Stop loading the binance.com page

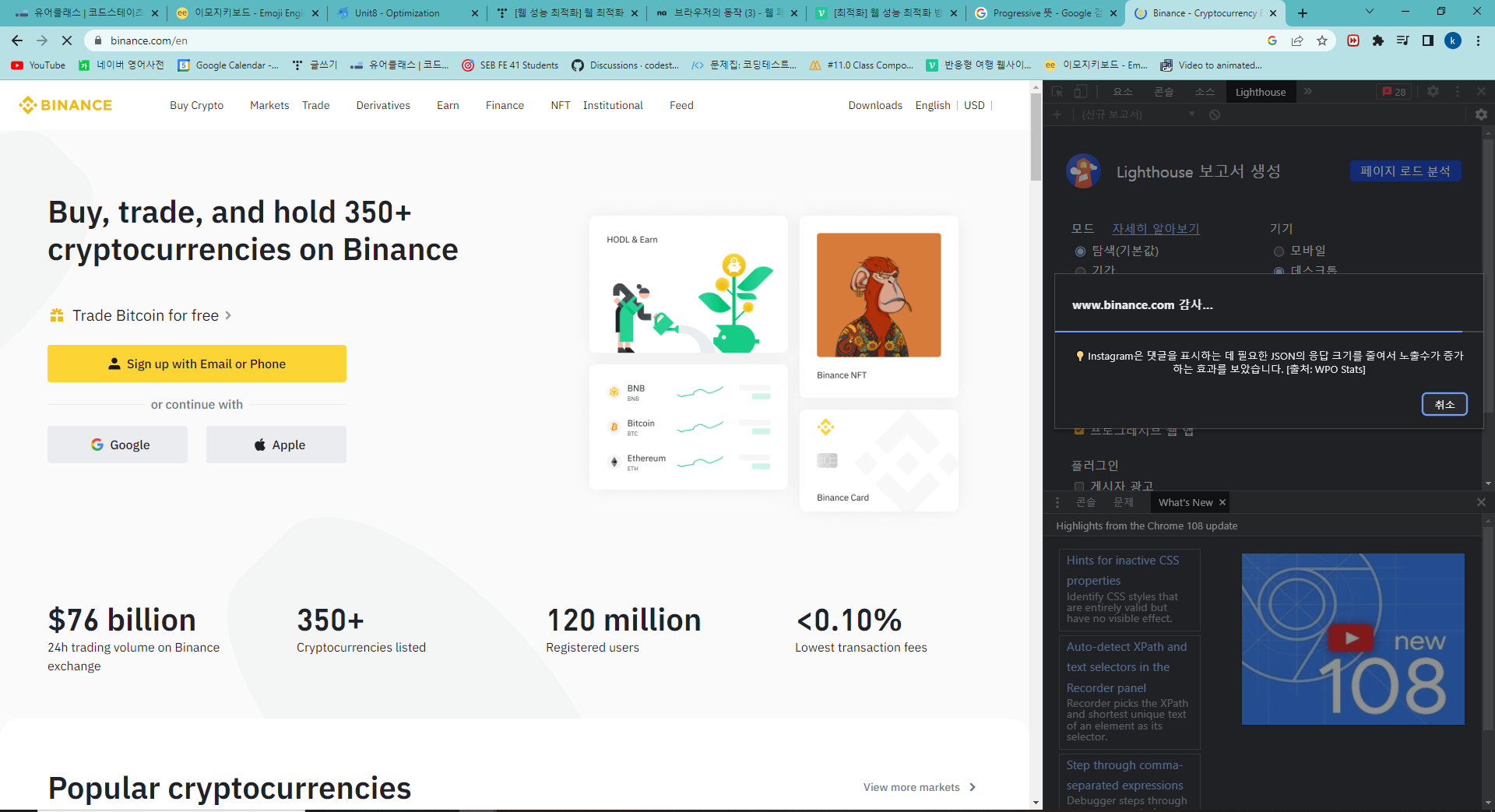click(67, 40)
